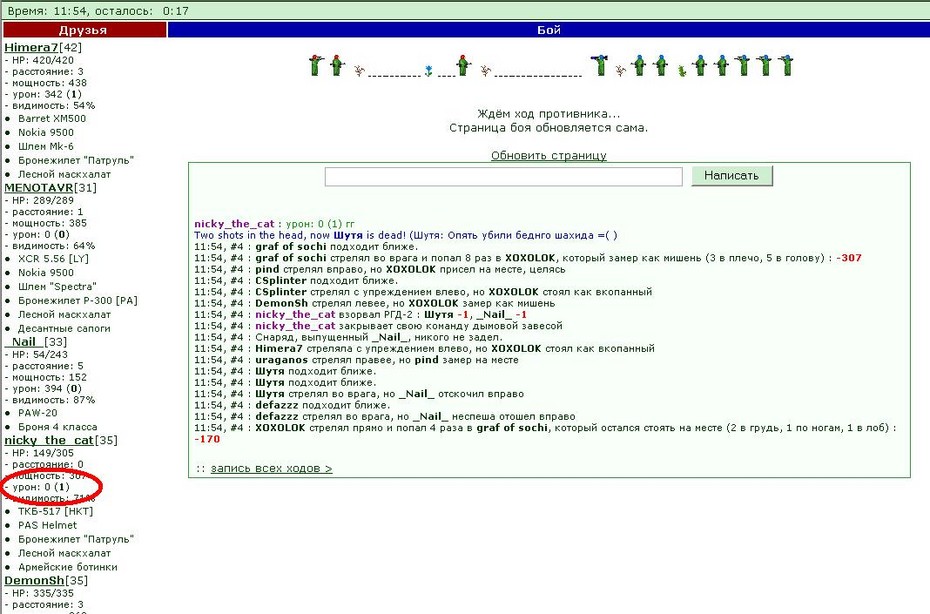The image size is (930, 614).
Task: Click the Himera7 HP: 420/420 value
Action: (43, 60)
